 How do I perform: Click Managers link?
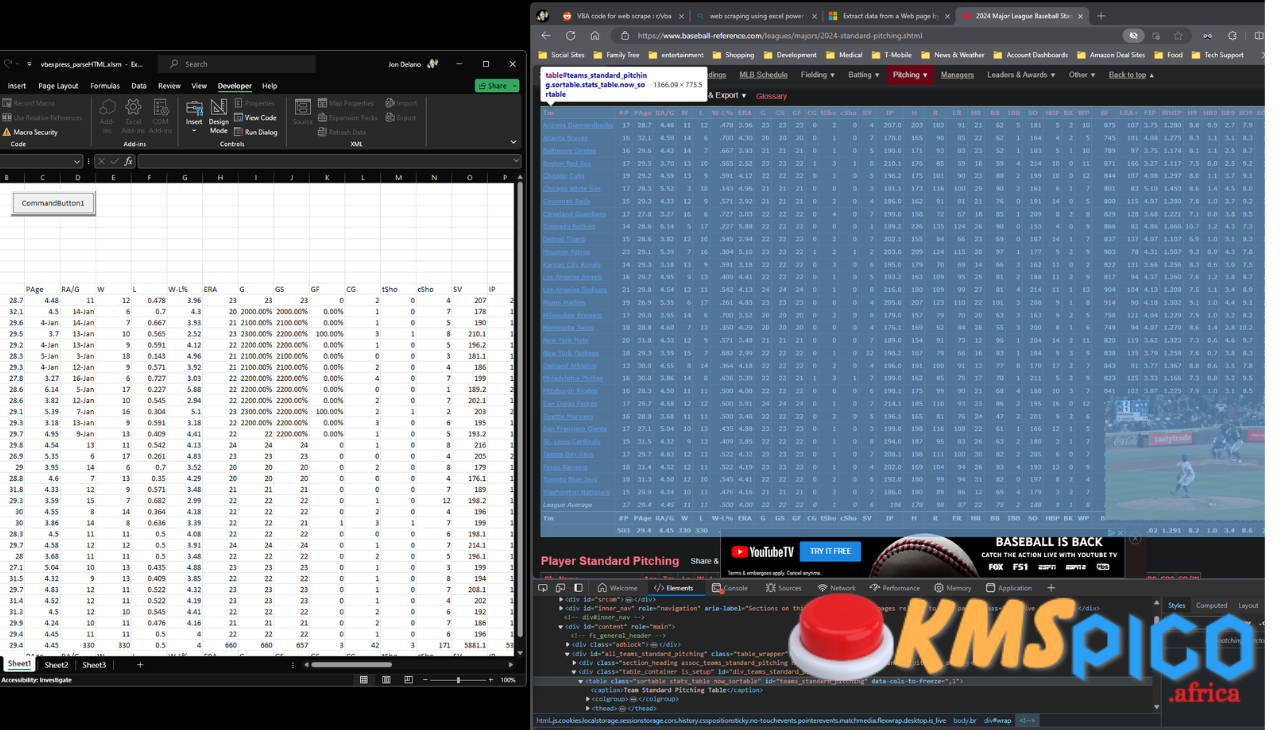(x=957, y=75)
